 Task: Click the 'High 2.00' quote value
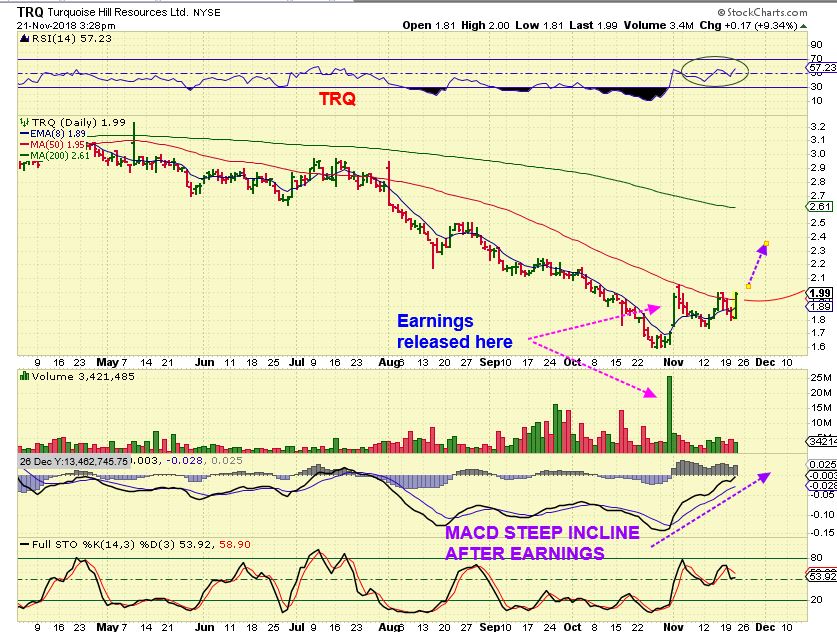(485, 25)
